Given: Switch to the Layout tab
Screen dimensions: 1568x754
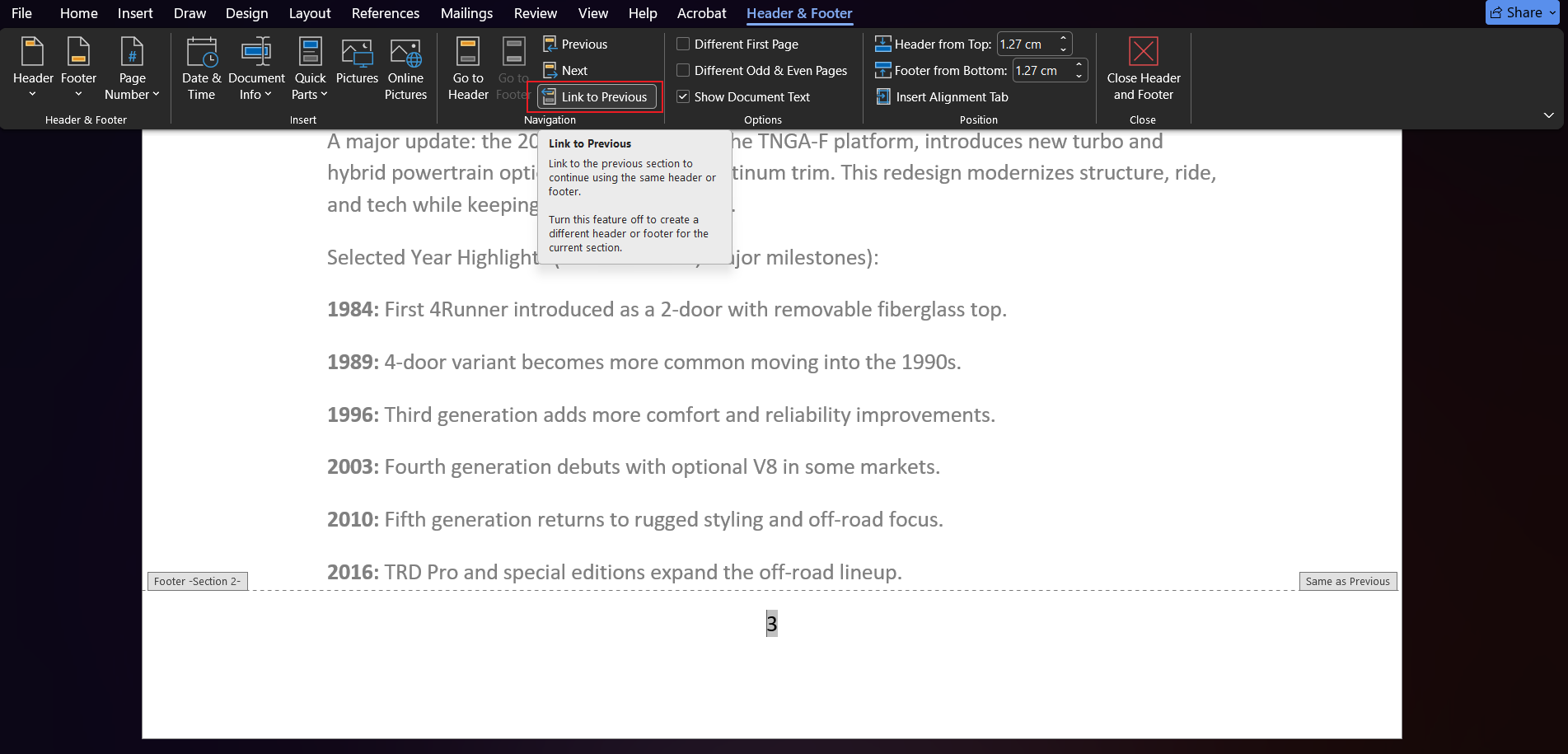Looking at the screenshot, I should tap(310, 13).
